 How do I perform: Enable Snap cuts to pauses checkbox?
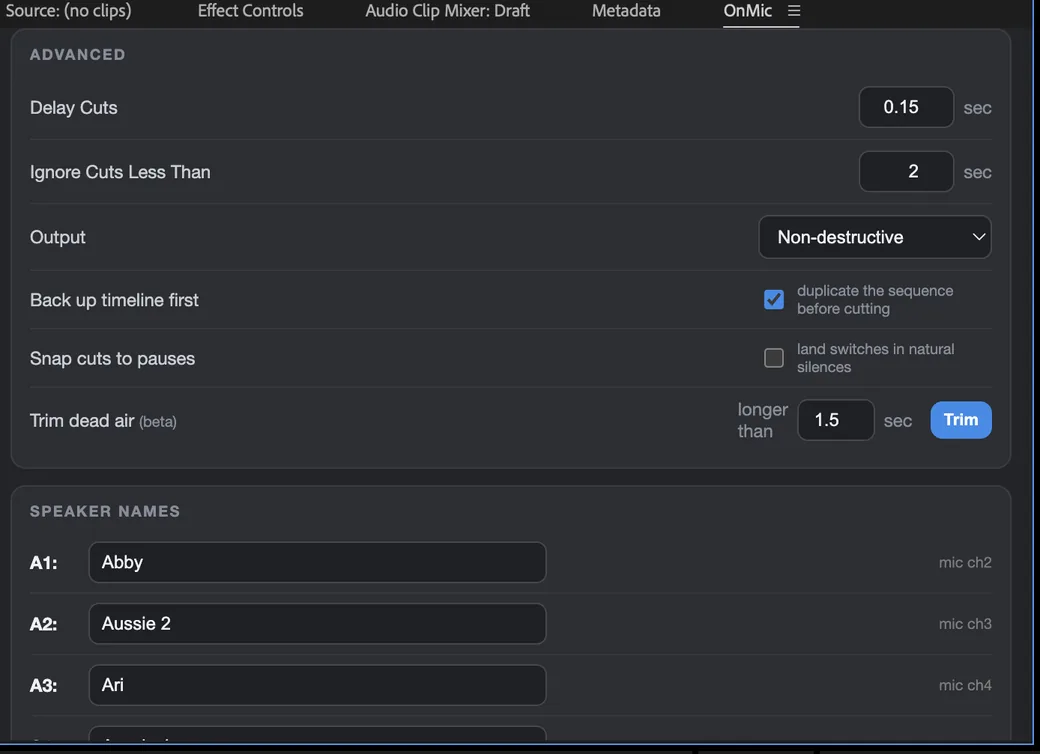coord(773,357)
